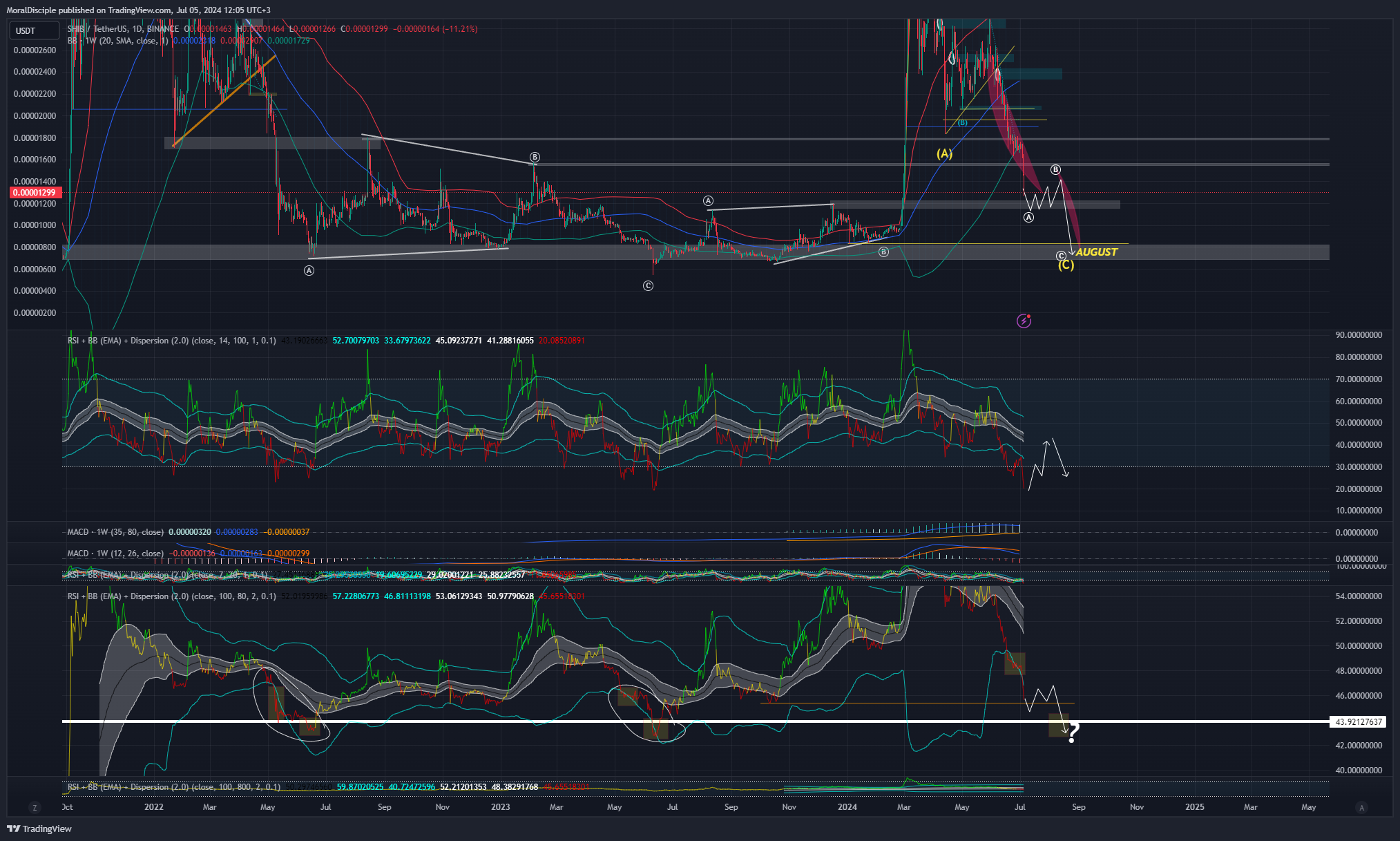Click the 43.92127637 horizontal line price label
Image resolution: width=1400 pixels, height=841 pixels.
click(x=1358, y=722)
